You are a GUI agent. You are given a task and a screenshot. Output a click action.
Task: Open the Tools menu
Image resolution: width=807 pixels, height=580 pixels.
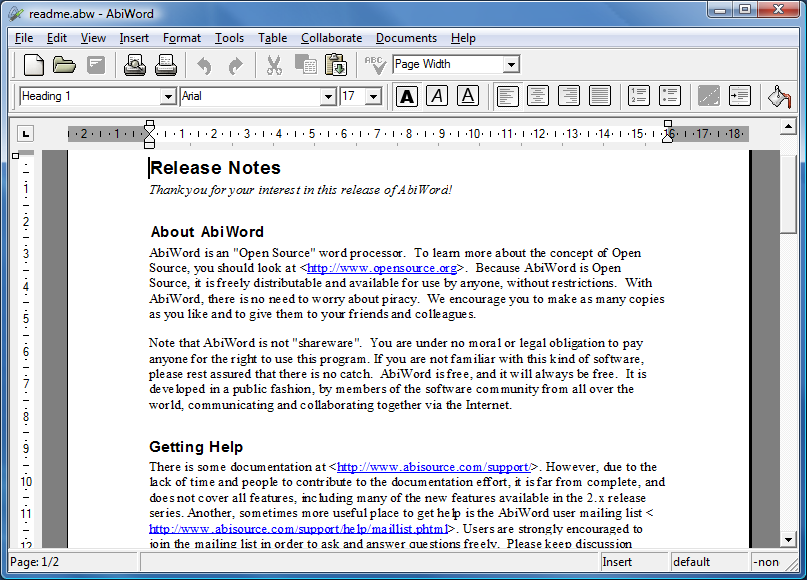229,38
